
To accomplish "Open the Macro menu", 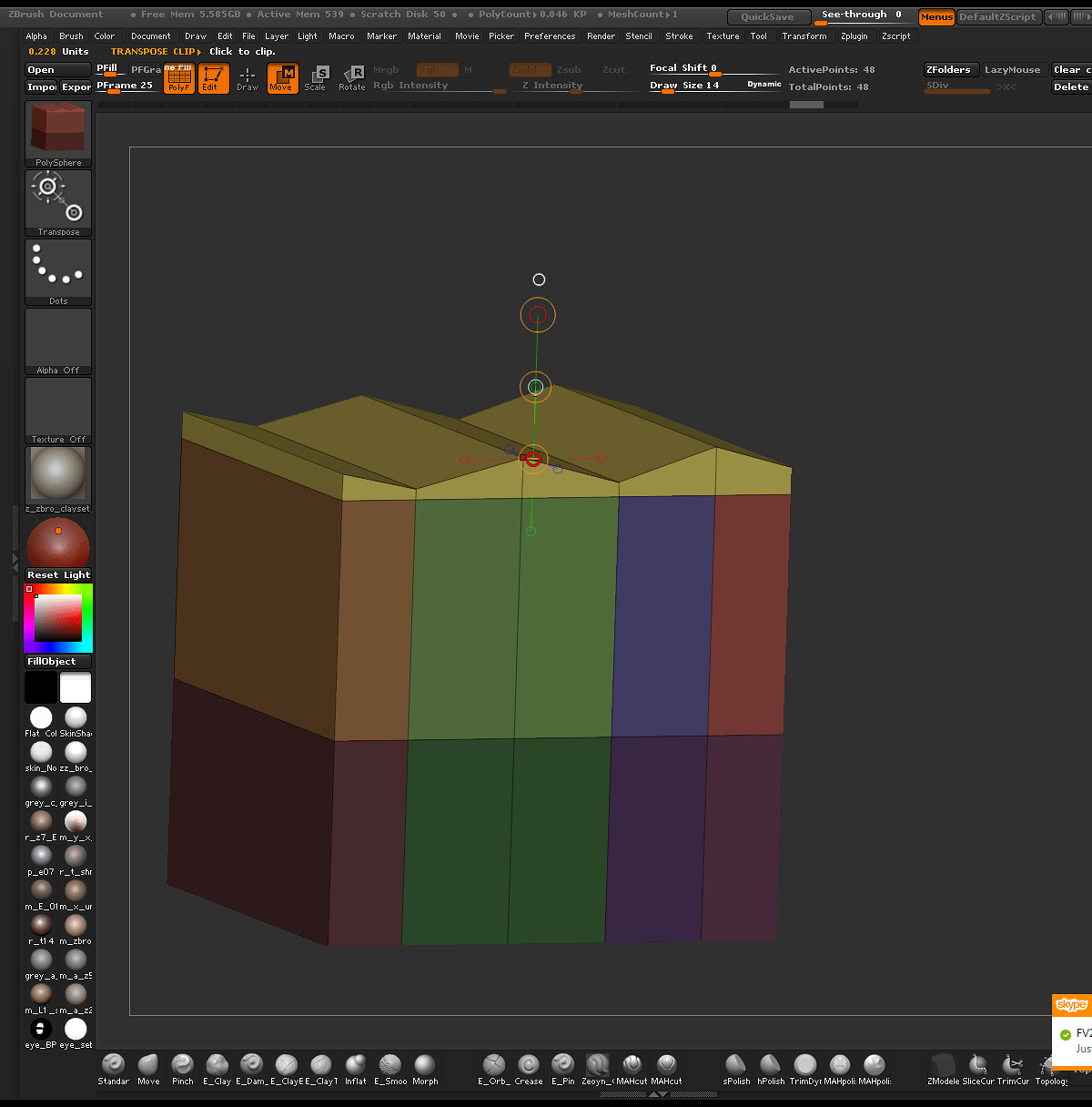I will (341, 36).
